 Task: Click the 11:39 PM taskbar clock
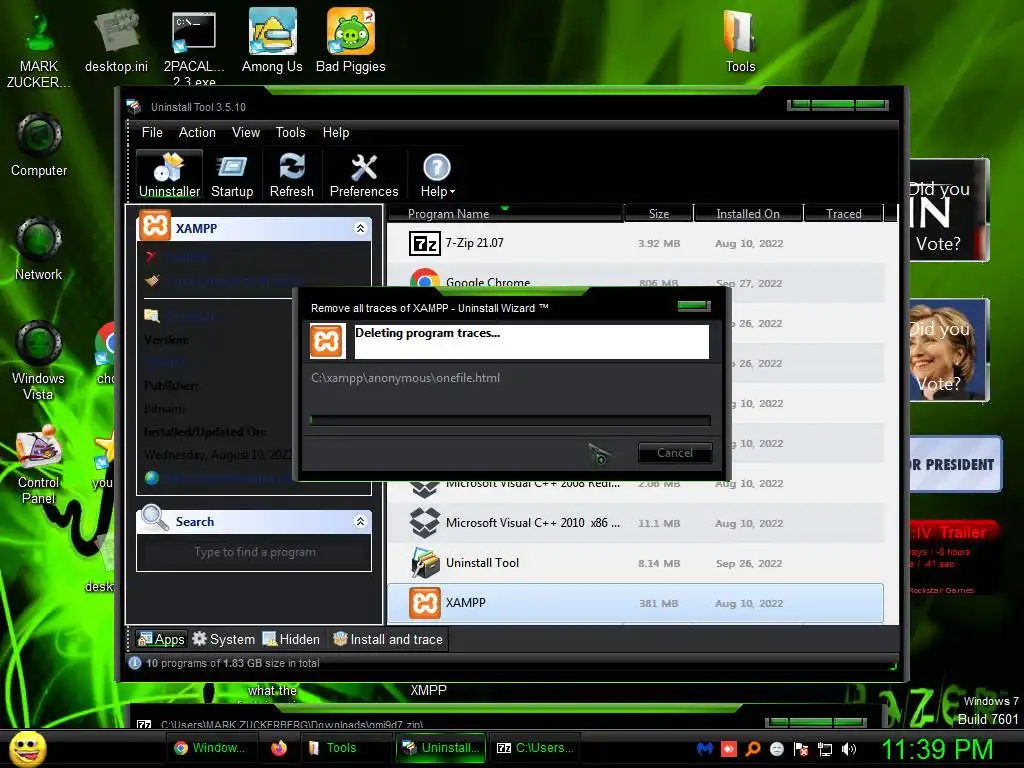coord(937,750)
